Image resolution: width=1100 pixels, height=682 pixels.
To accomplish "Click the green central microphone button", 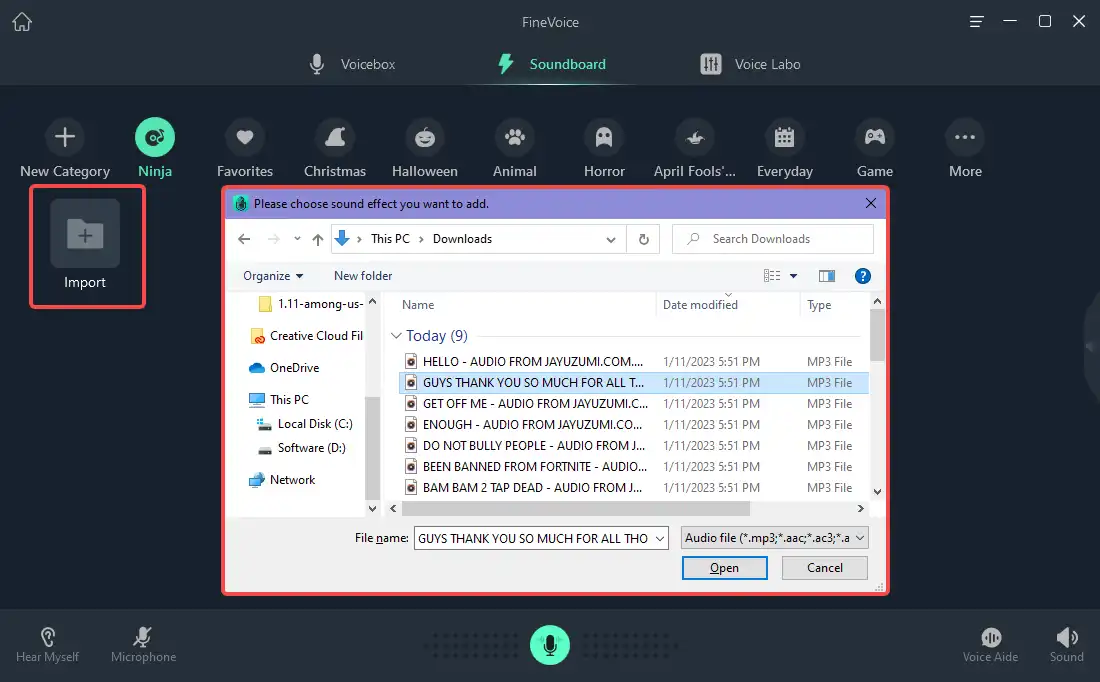I will point(550,645).
